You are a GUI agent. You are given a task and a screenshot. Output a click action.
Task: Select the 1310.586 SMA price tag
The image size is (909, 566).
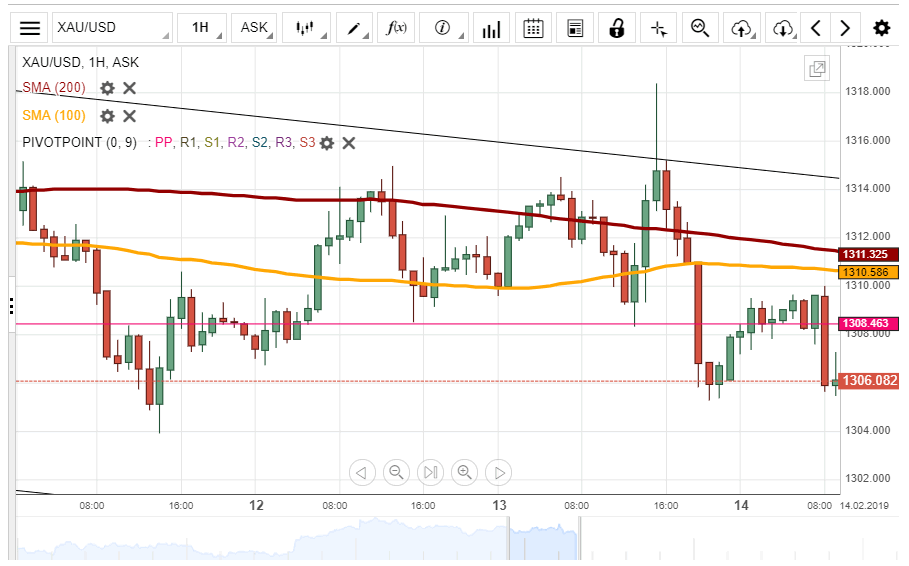pyautogui.click(x=868, y=272)
